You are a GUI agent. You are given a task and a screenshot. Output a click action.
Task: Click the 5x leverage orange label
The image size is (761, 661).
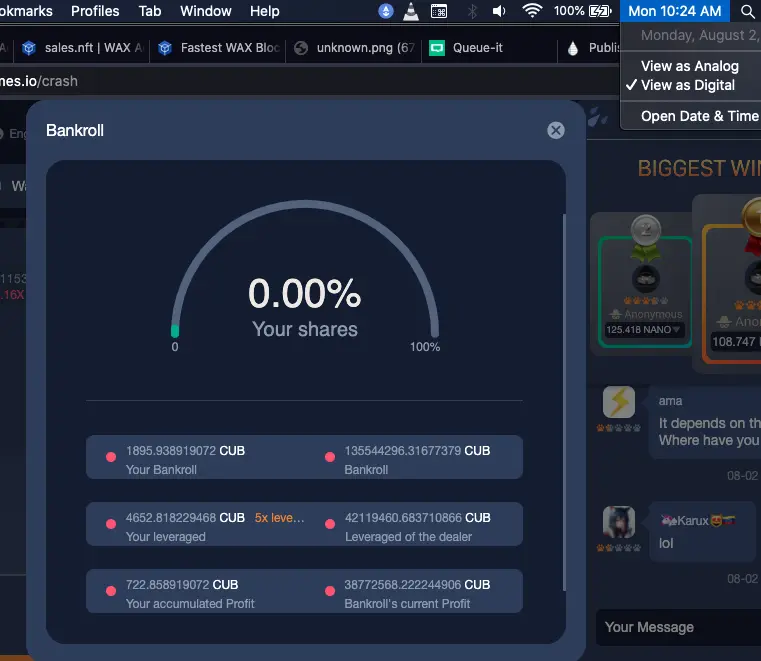pyautogui.click(x=280, y=517)
